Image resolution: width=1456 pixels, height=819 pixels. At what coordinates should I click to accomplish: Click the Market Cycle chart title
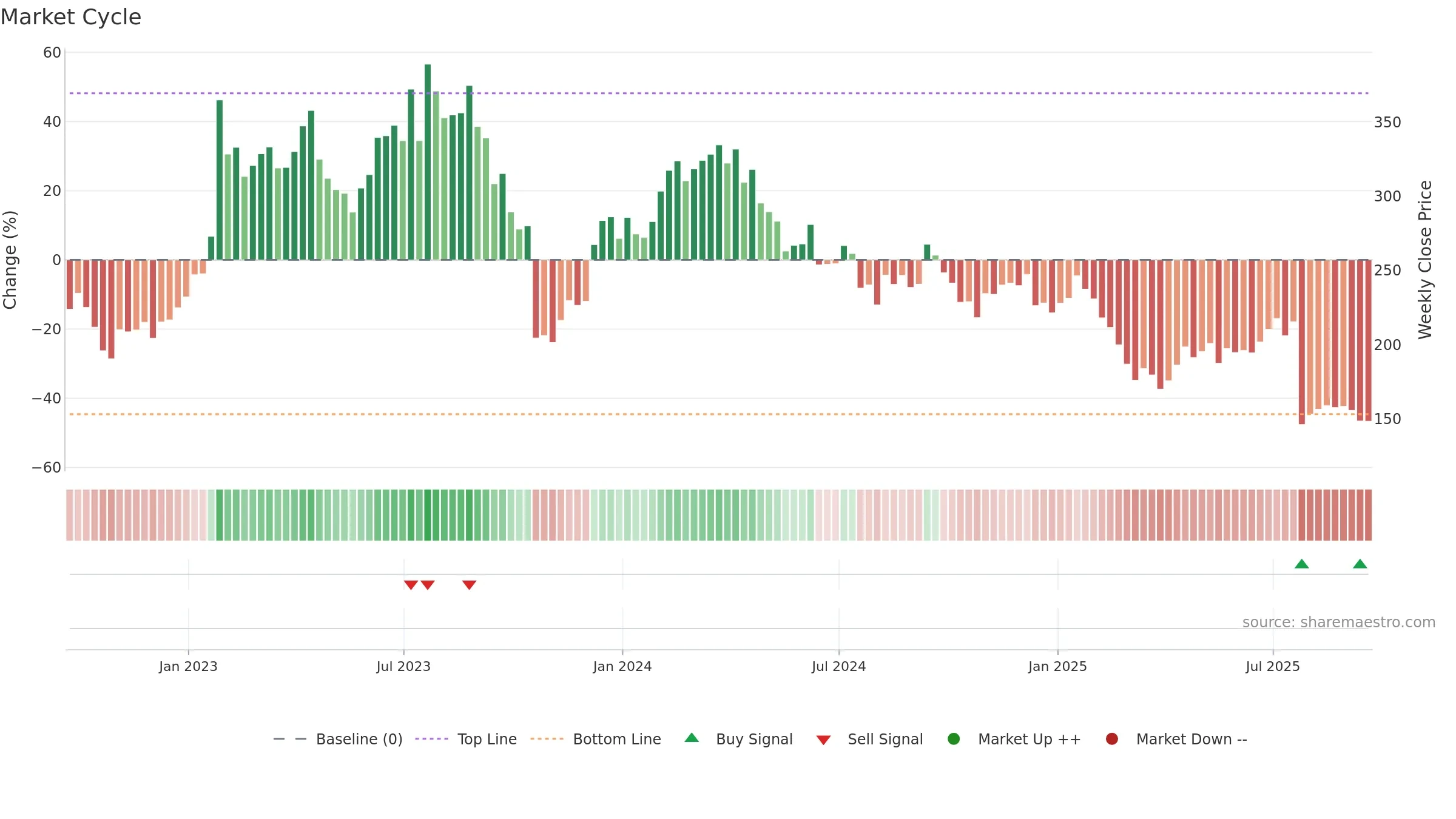pyautogui.click(x=71, y=17)
